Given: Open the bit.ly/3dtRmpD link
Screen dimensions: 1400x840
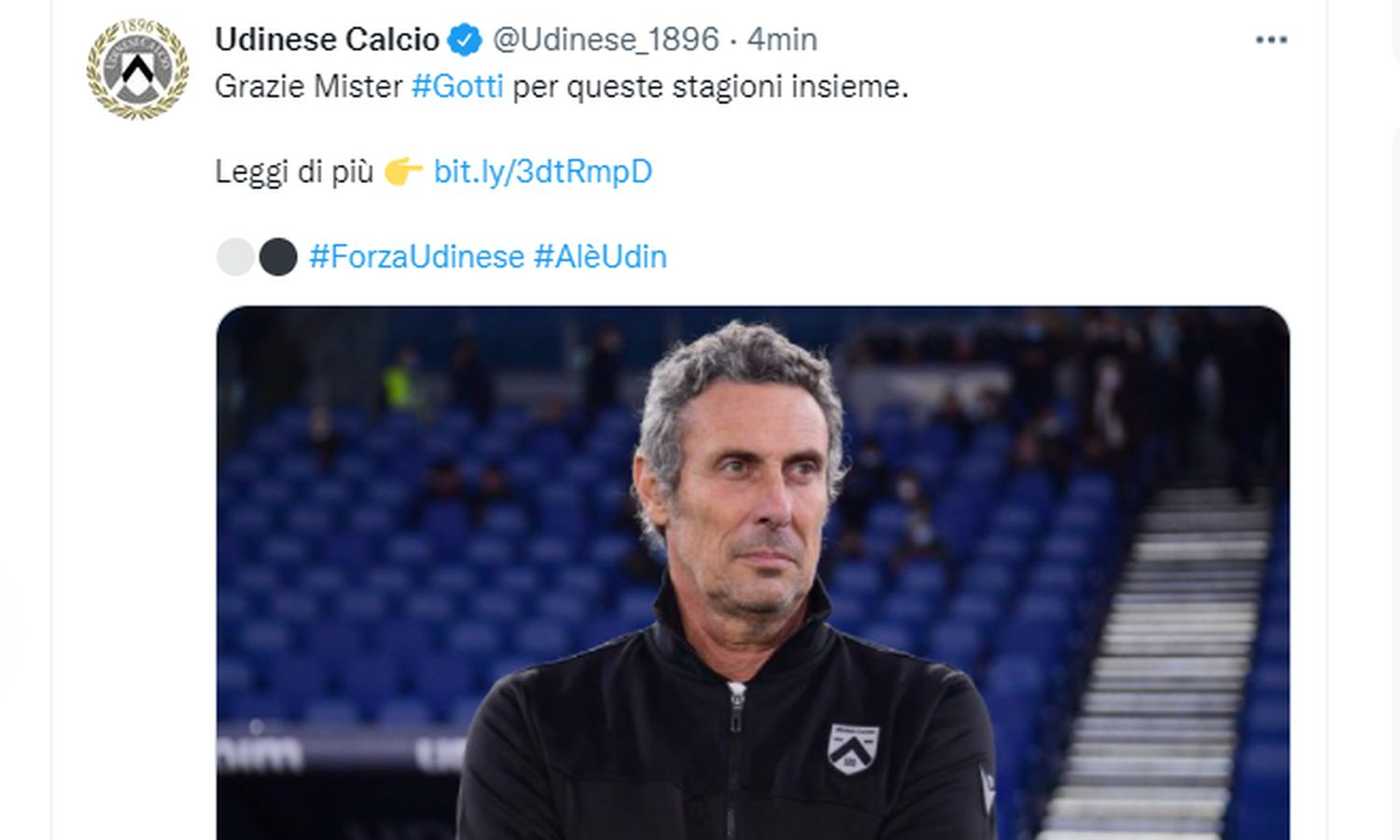Looking at the screenshot, I should (543, 172).
